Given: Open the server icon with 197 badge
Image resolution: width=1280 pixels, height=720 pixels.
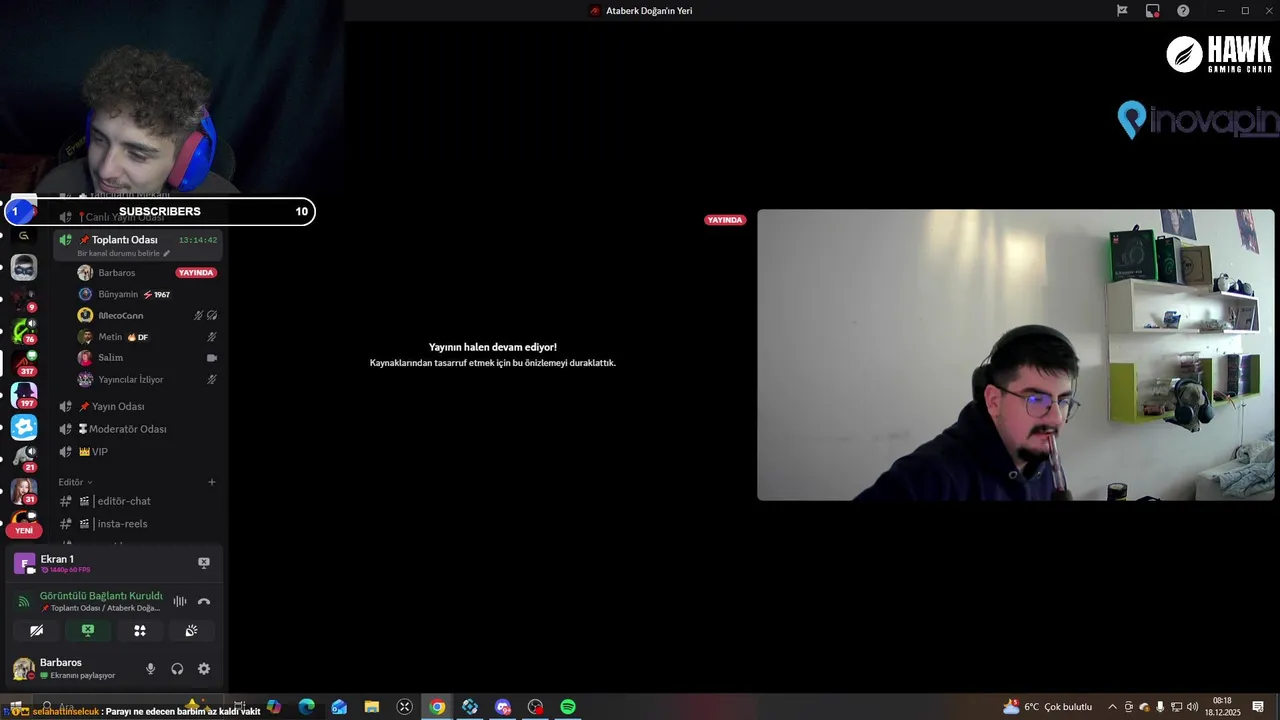Looking at the screenshot, I should [24, 394].
